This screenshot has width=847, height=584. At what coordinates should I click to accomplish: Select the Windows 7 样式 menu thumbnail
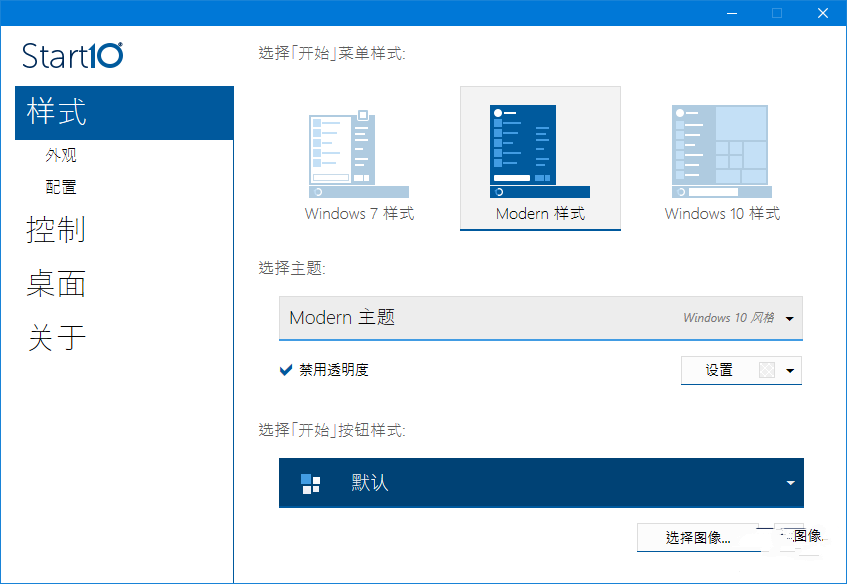coord(358,155)
